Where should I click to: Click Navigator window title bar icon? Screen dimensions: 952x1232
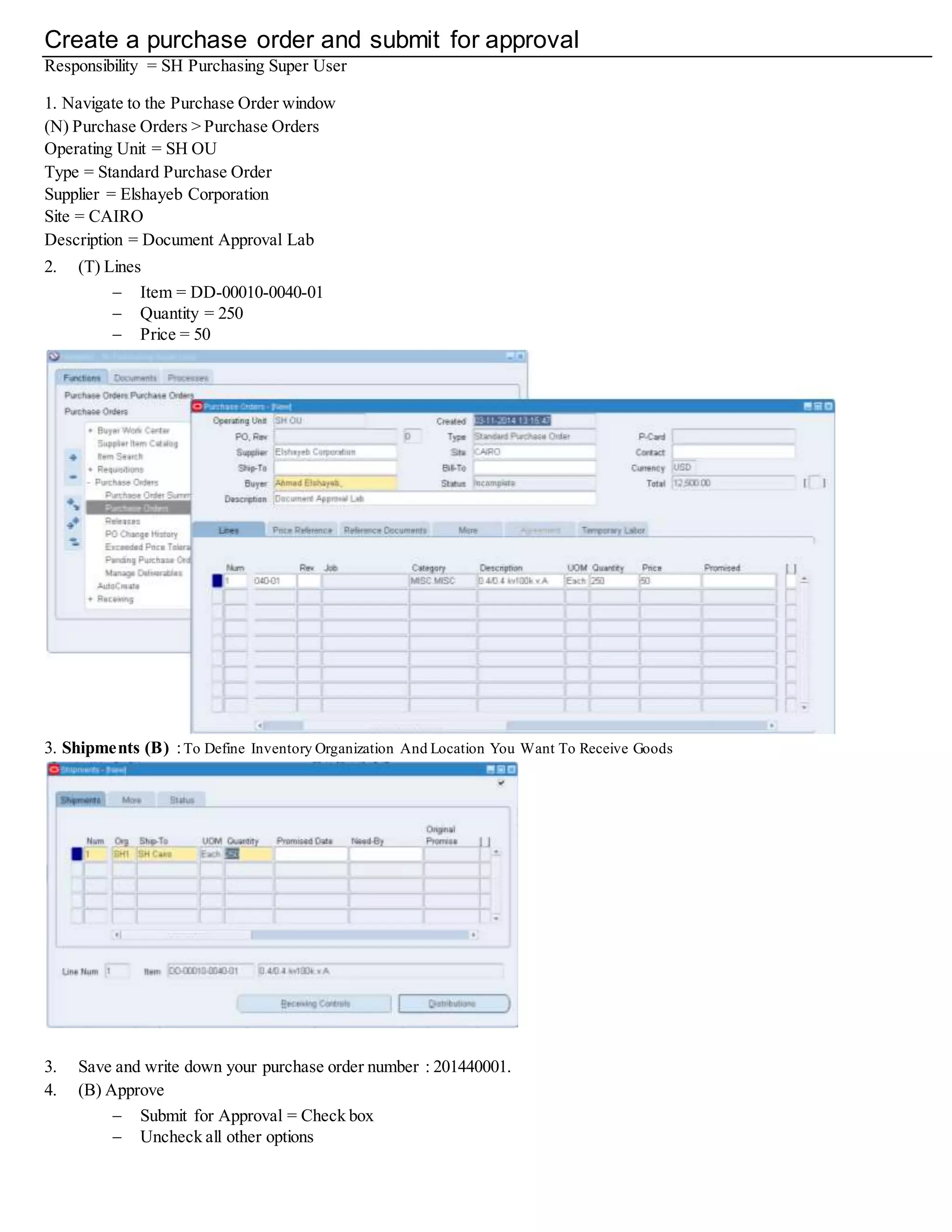pos(54,357)
